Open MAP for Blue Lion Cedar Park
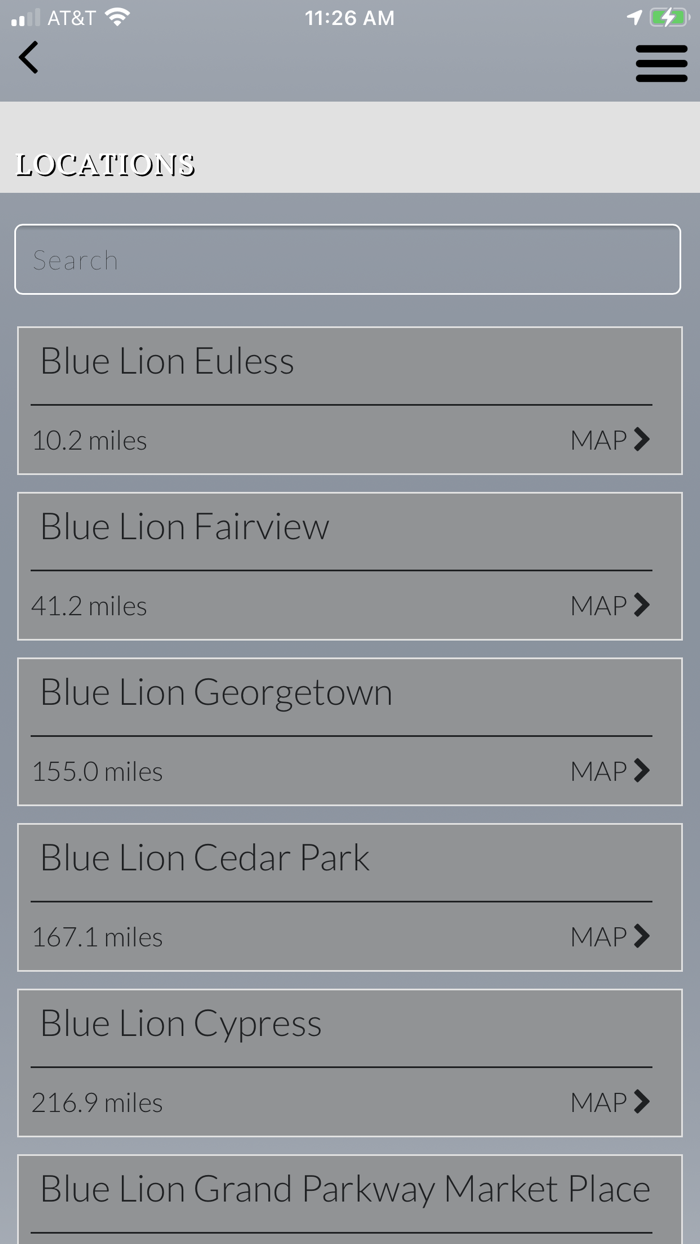 coord(610,937)
